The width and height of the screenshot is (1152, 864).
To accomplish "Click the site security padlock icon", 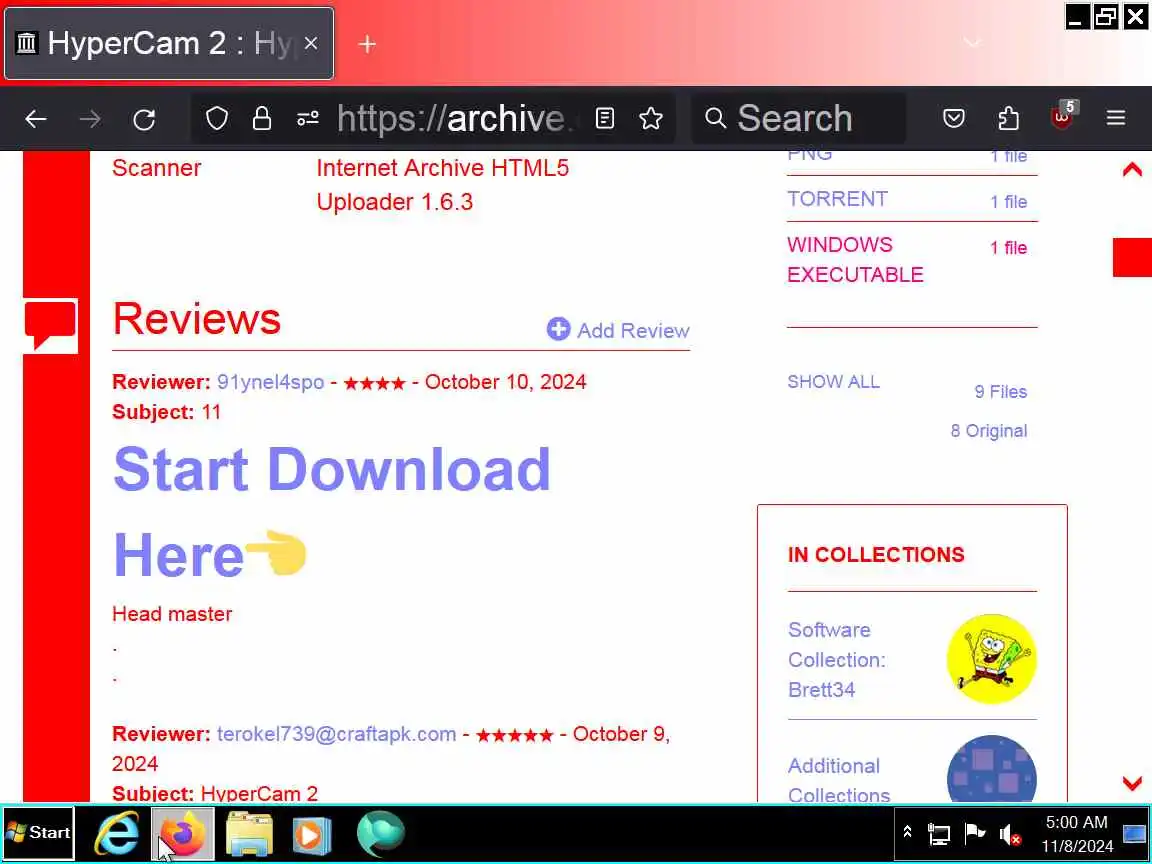I will (262, 118).
